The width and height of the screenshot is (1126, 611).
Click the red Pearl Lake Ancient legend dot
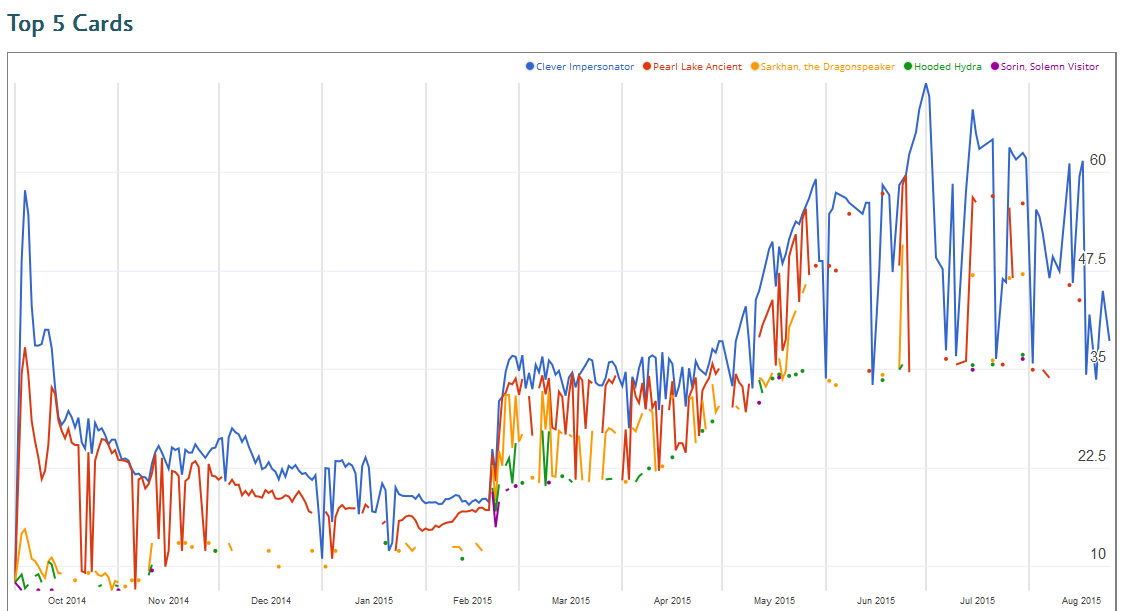pos(647,67)
